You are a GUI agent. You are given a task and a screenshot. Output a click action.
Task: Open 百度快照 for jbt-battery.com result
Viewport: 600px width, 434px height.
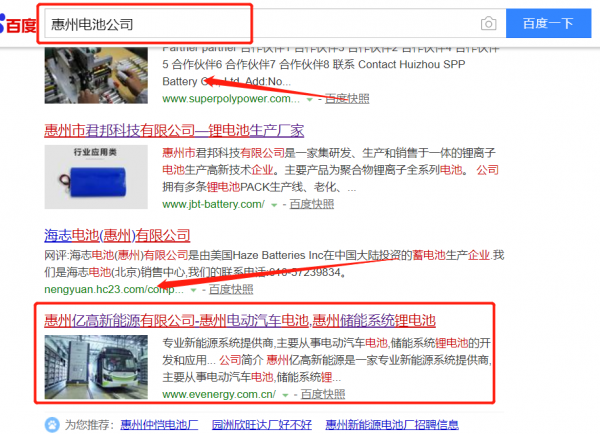pyautogui.click(x=311, y=204)
